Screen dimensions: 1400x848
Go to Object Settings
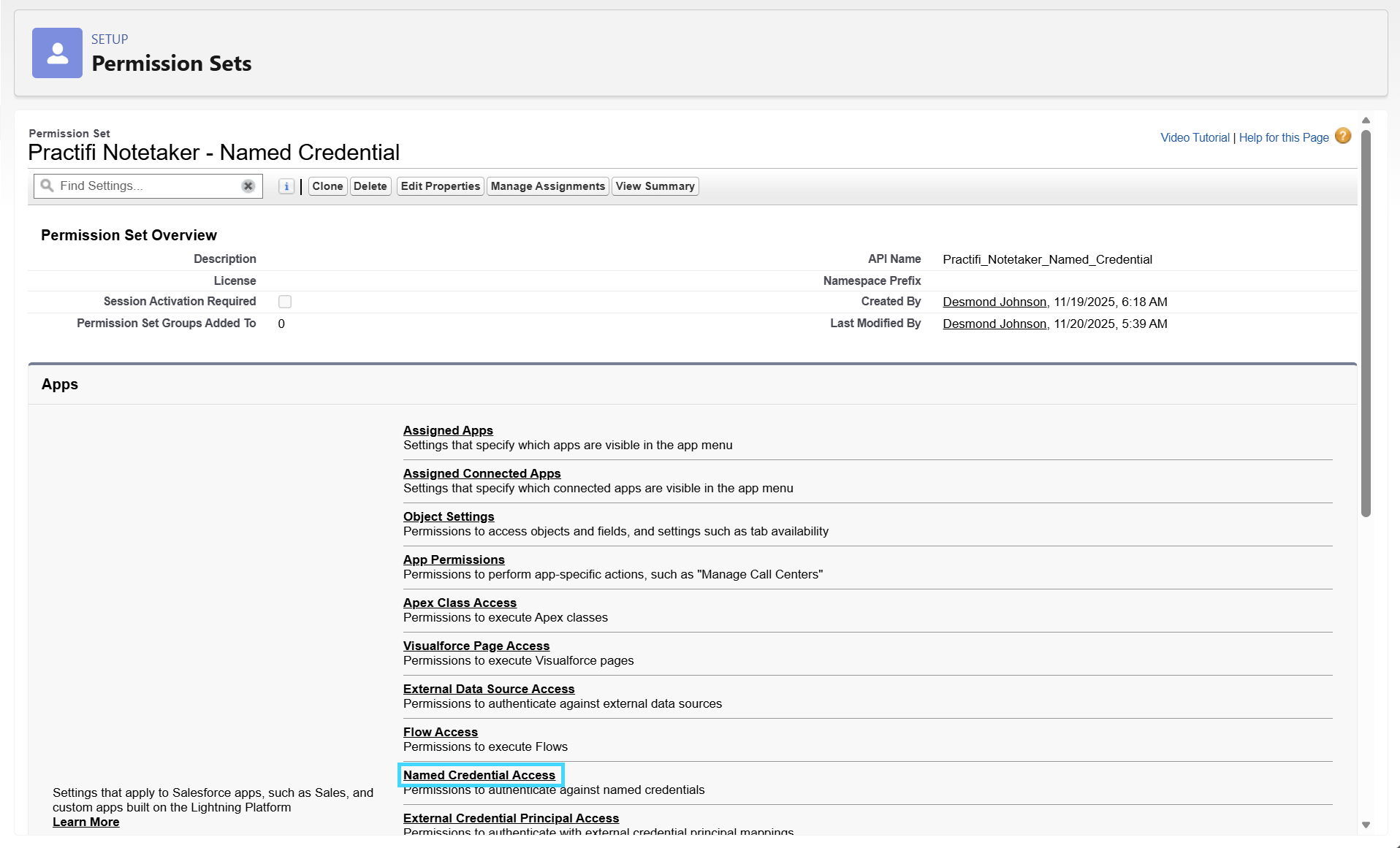click(x=449, y=516)
